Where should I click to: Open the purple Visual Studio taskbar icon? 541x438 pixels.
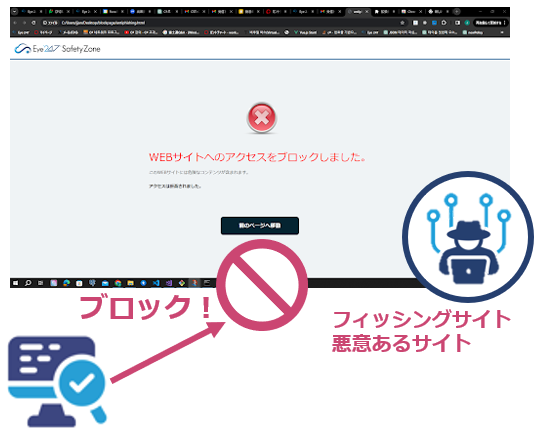tap(169, 283)
